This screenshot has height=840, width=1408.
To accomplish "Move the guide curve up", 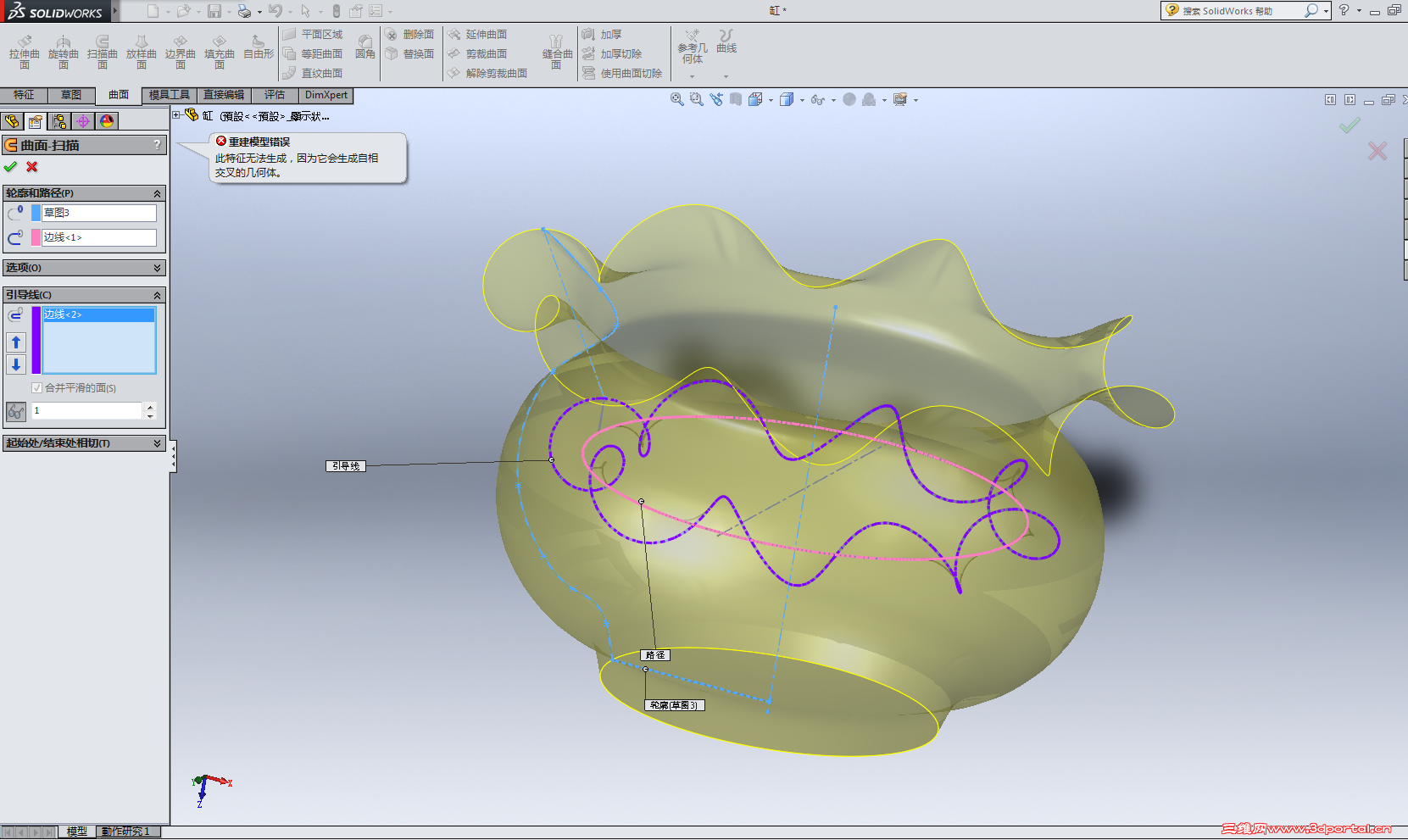I will click(16, 342).
